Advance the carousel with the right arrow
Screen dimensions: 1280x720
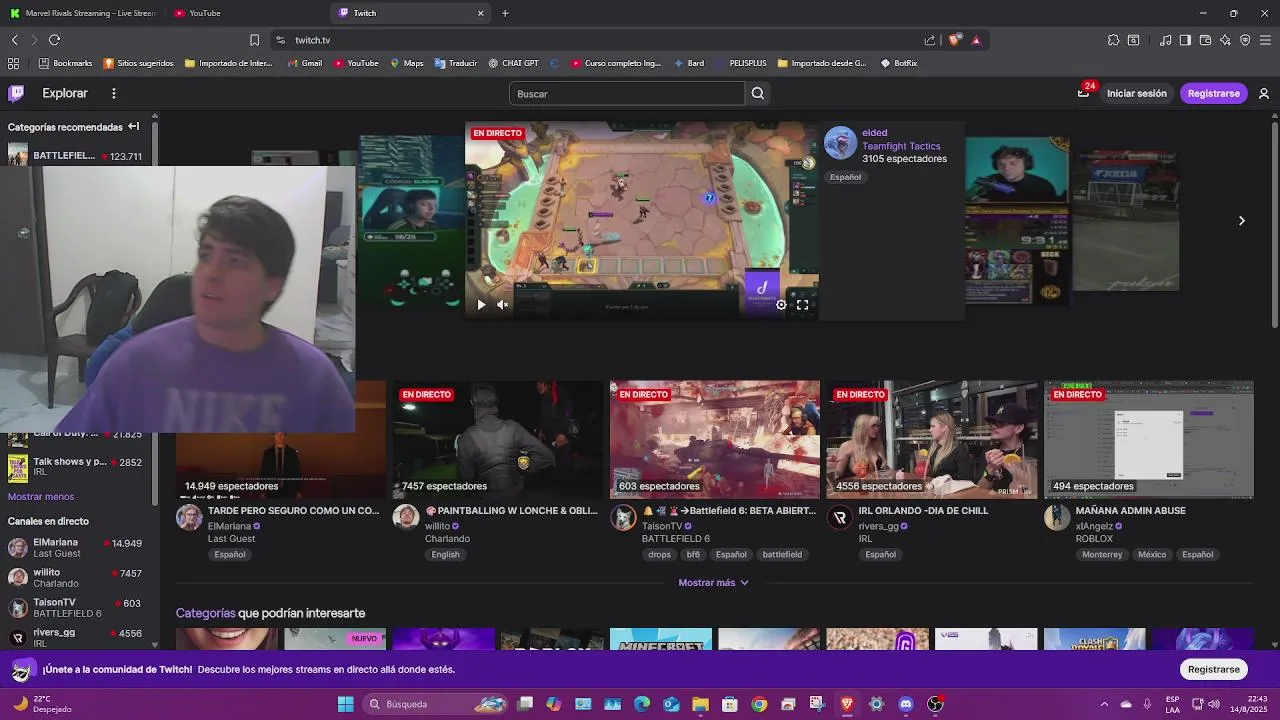click(1241, 221)
